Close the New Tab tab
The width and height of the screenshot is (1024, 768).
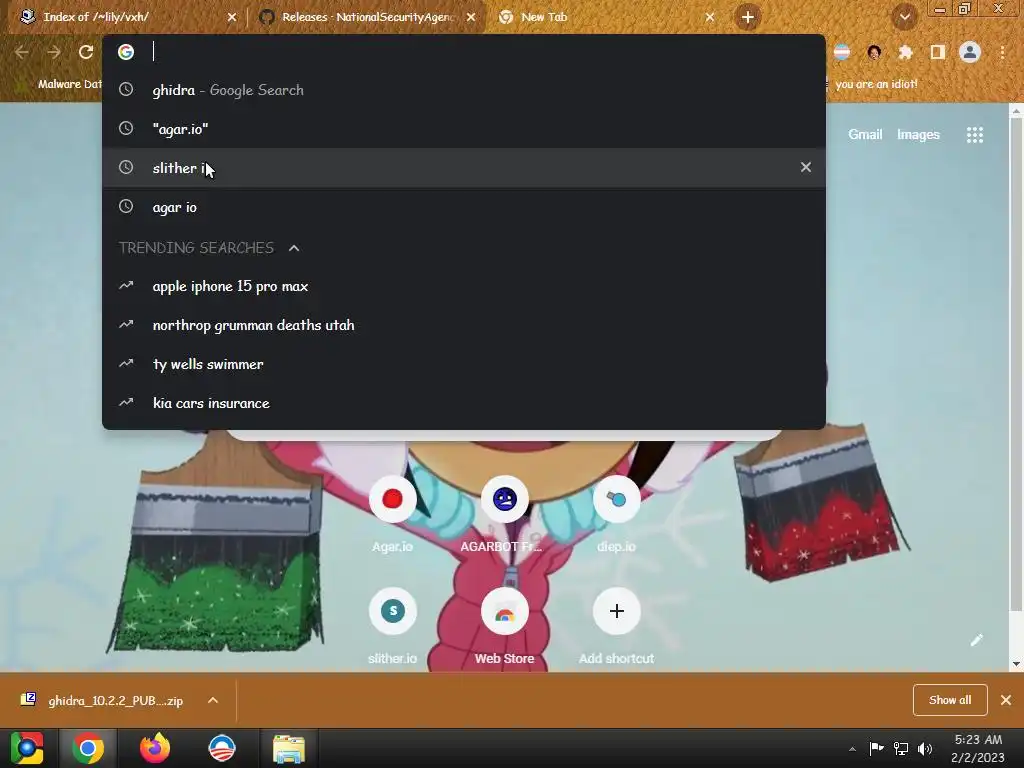click(x=710, y=17)
